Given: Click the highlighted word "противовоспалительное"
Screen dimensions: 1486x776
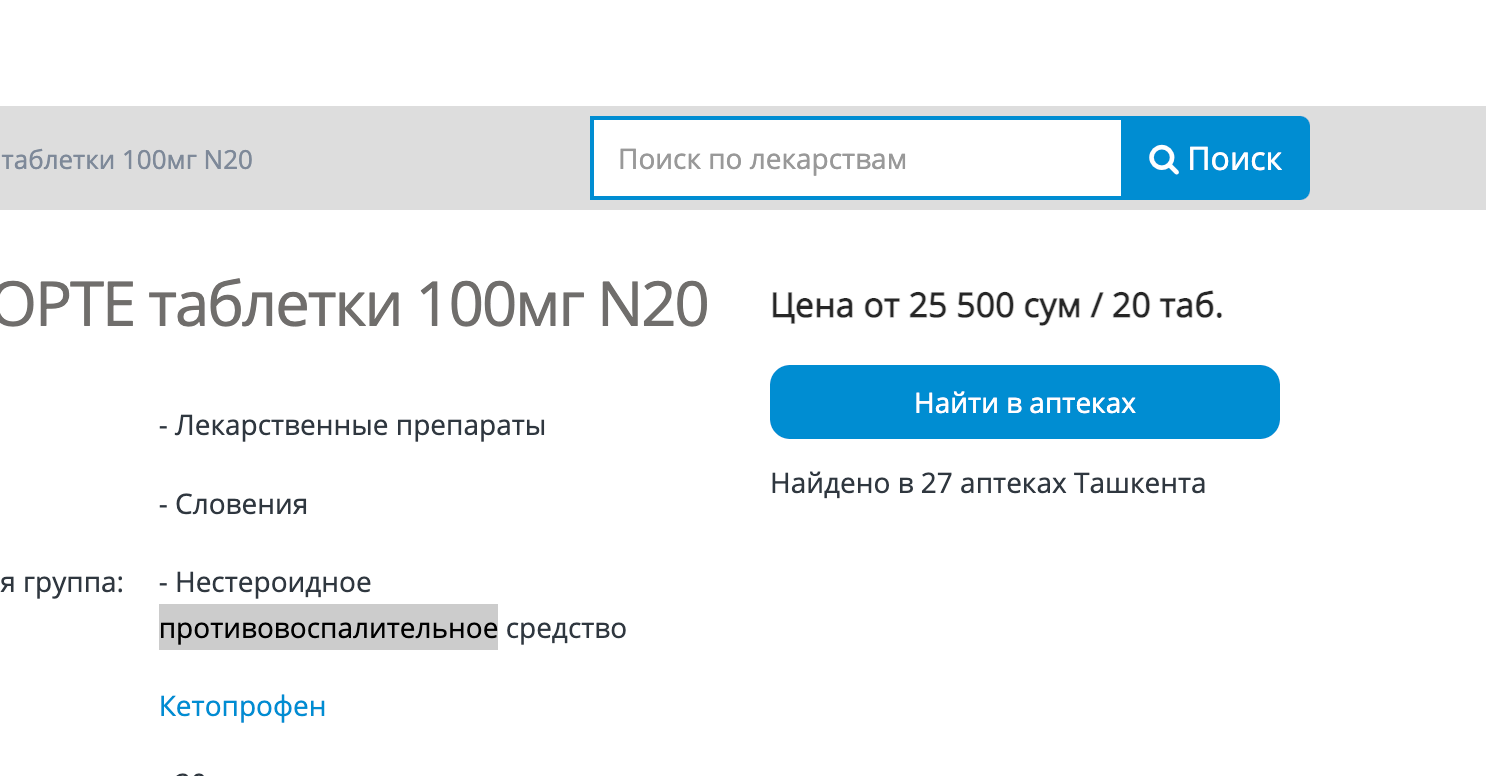Looking at the screenshot, I should (328, 628).
